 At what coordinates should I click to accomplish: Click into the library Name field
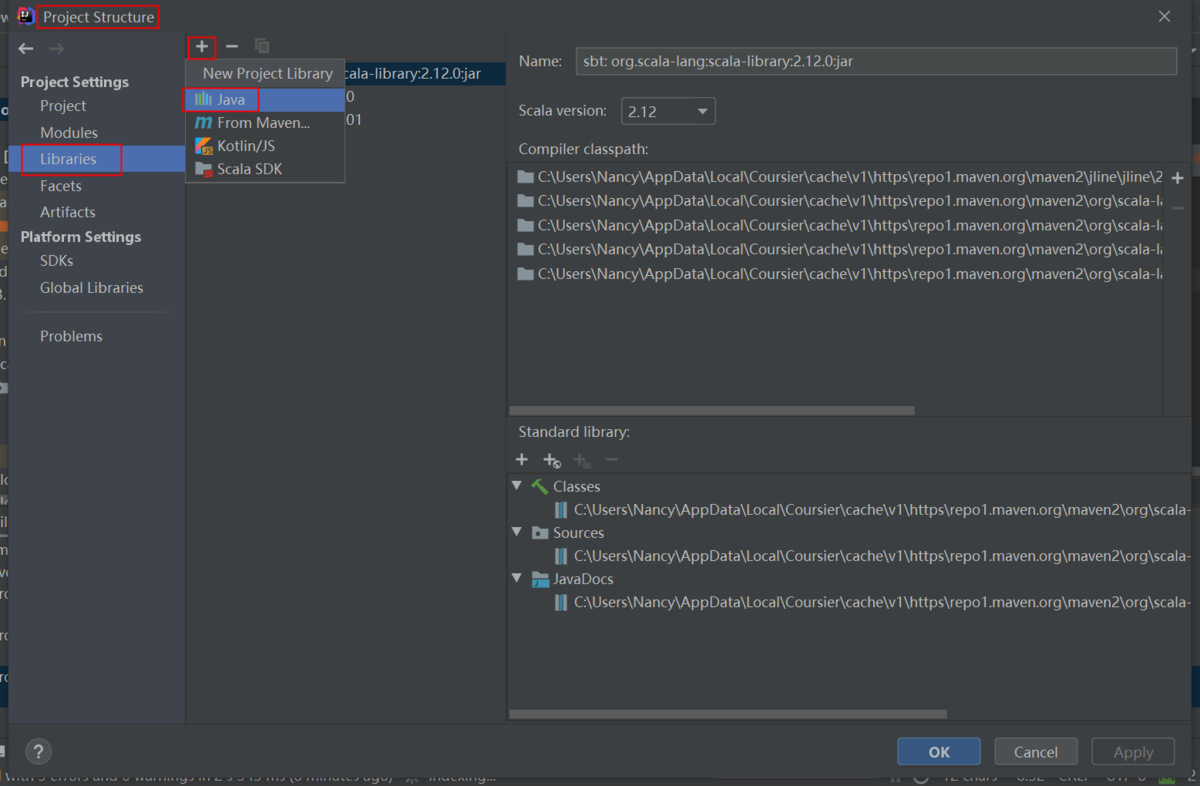tap(876, 61)
